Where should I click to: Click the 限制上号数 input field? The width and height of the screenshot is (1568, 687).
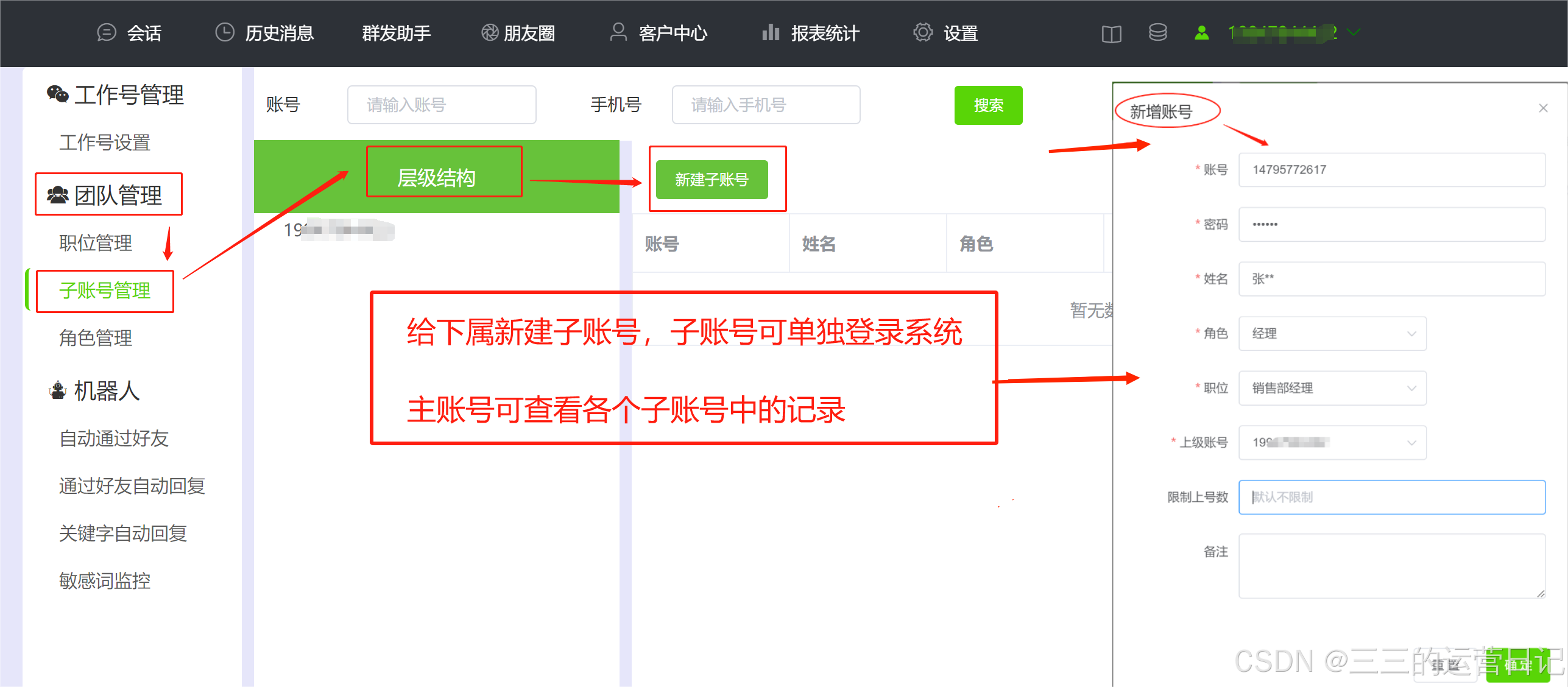coord(1391,497)
